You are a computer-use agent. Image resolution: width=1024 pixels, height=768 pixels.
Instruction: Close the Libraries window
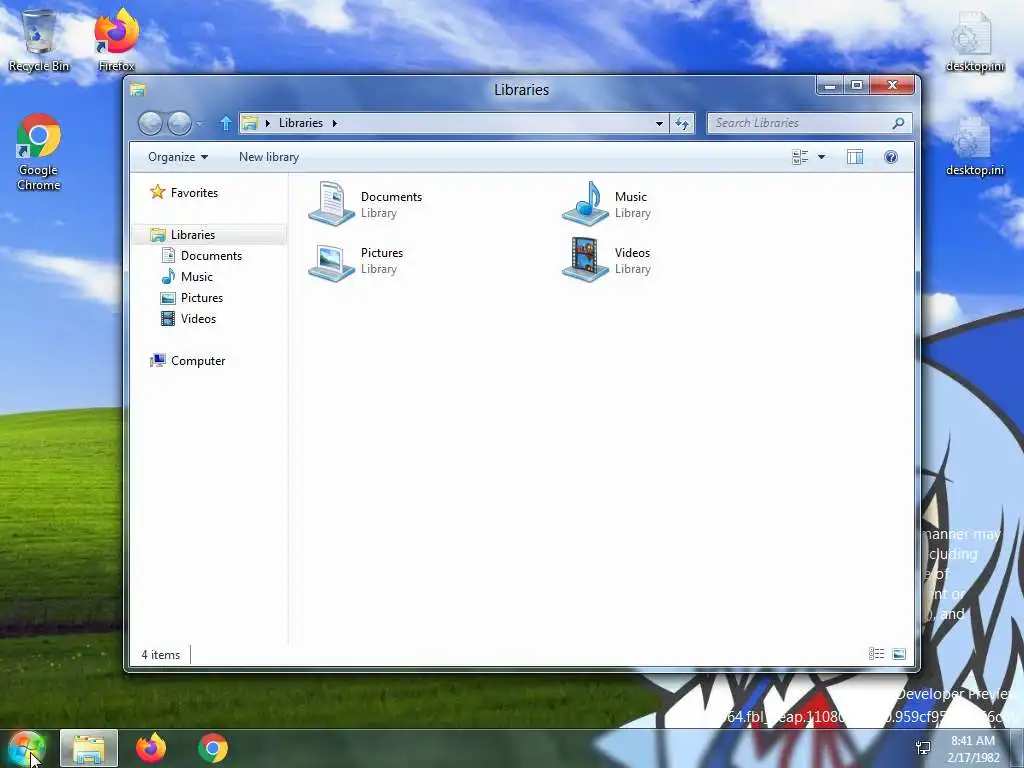pos(892,86)
